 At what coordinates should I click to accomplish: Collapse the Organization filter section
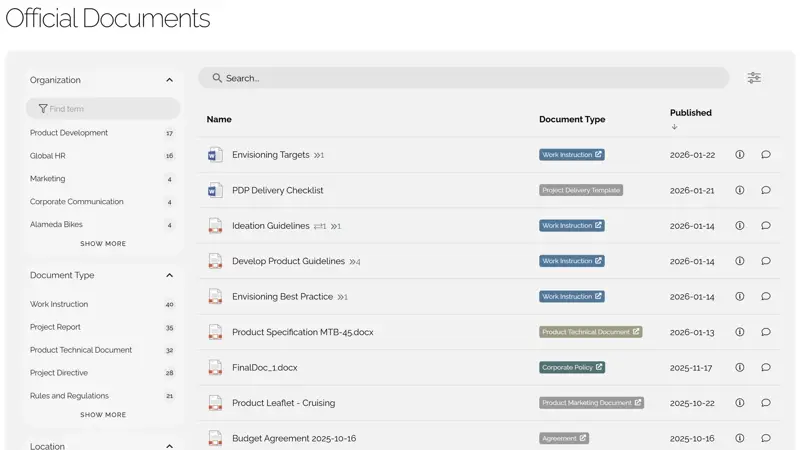pyautogui.click(x=169, y=80)
